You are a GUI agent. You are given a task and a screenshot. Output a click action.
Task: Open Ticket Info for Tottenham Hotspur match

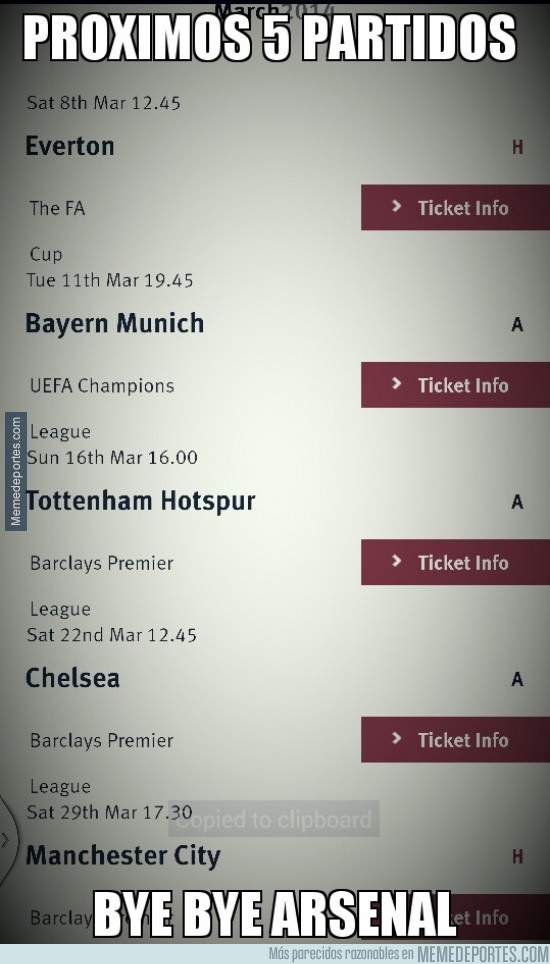click(455, 562)
